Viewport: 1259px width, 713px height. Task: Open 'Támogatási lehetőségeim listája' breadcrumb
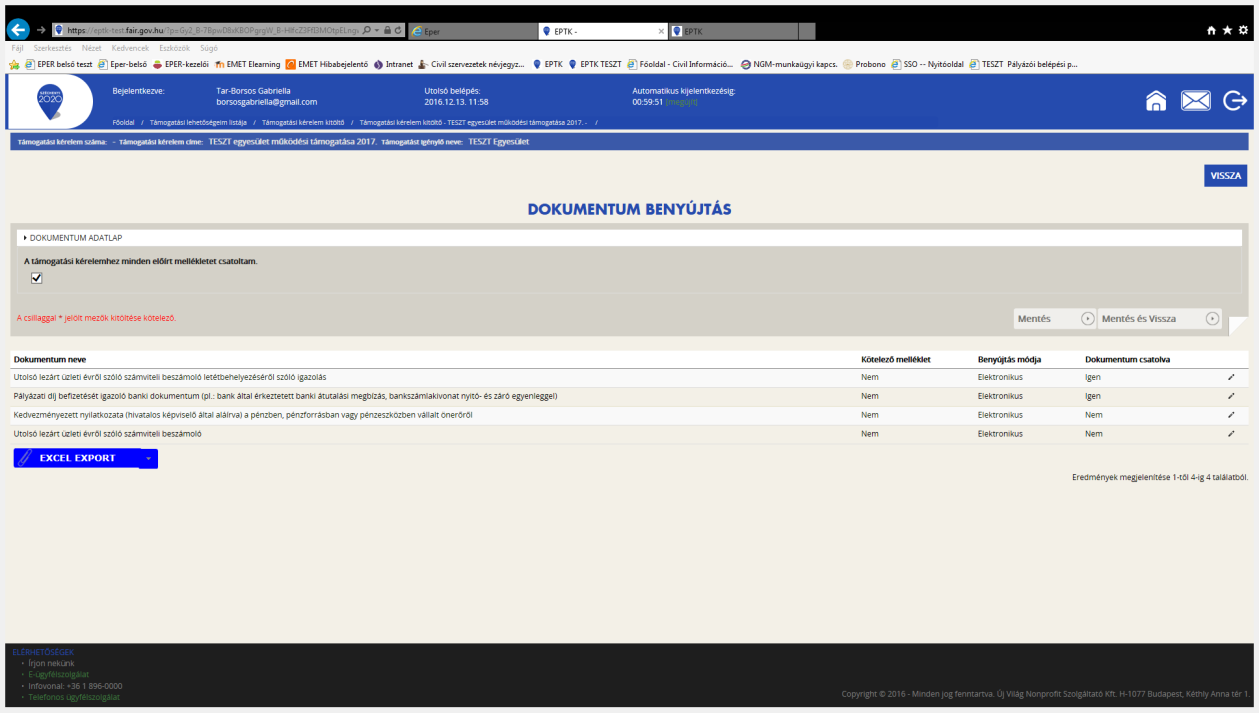pyautogui.click(x=198, y=122)
